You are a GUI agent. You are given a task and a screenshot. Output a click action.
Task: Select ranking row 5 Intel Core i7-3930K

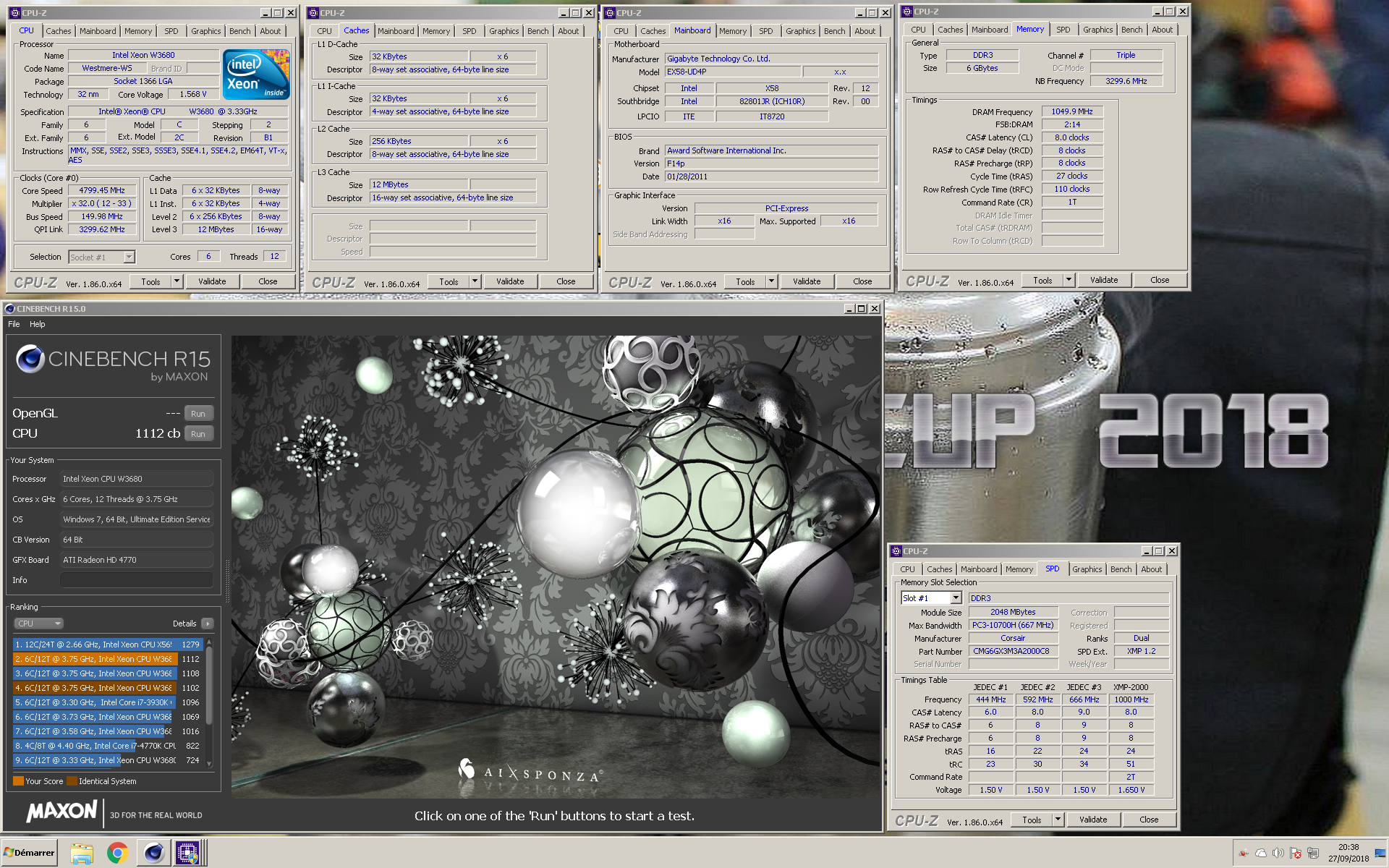[107, 702]
